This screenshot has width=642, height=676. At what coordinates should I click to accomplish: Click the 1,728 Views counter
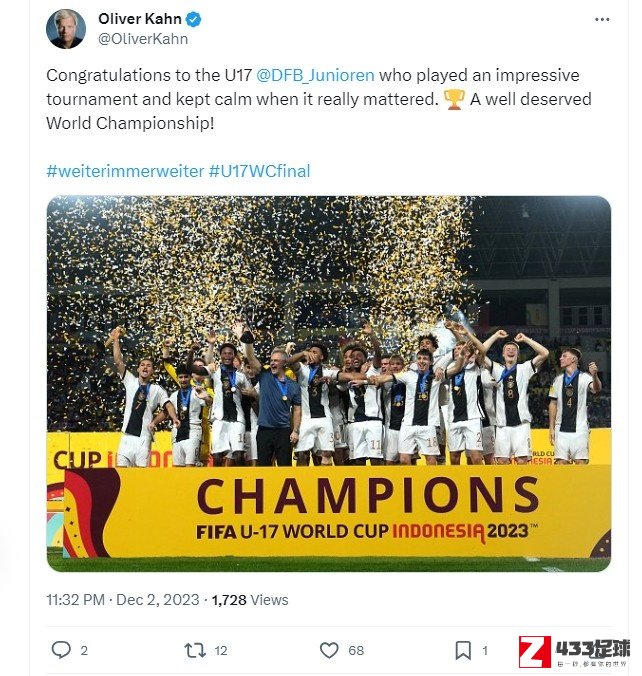coord(250,600)
